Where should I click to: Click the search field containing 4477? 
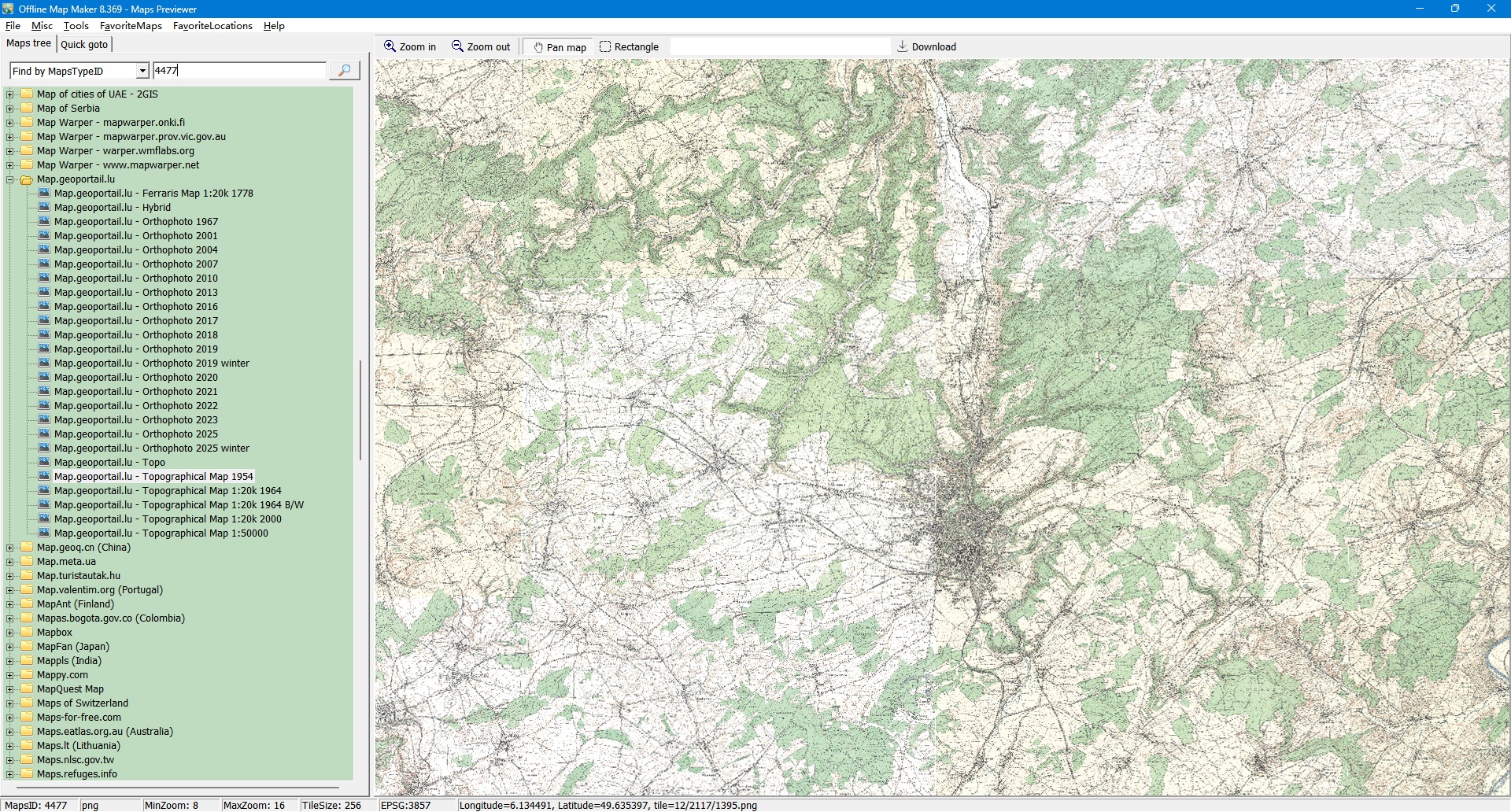238,71
